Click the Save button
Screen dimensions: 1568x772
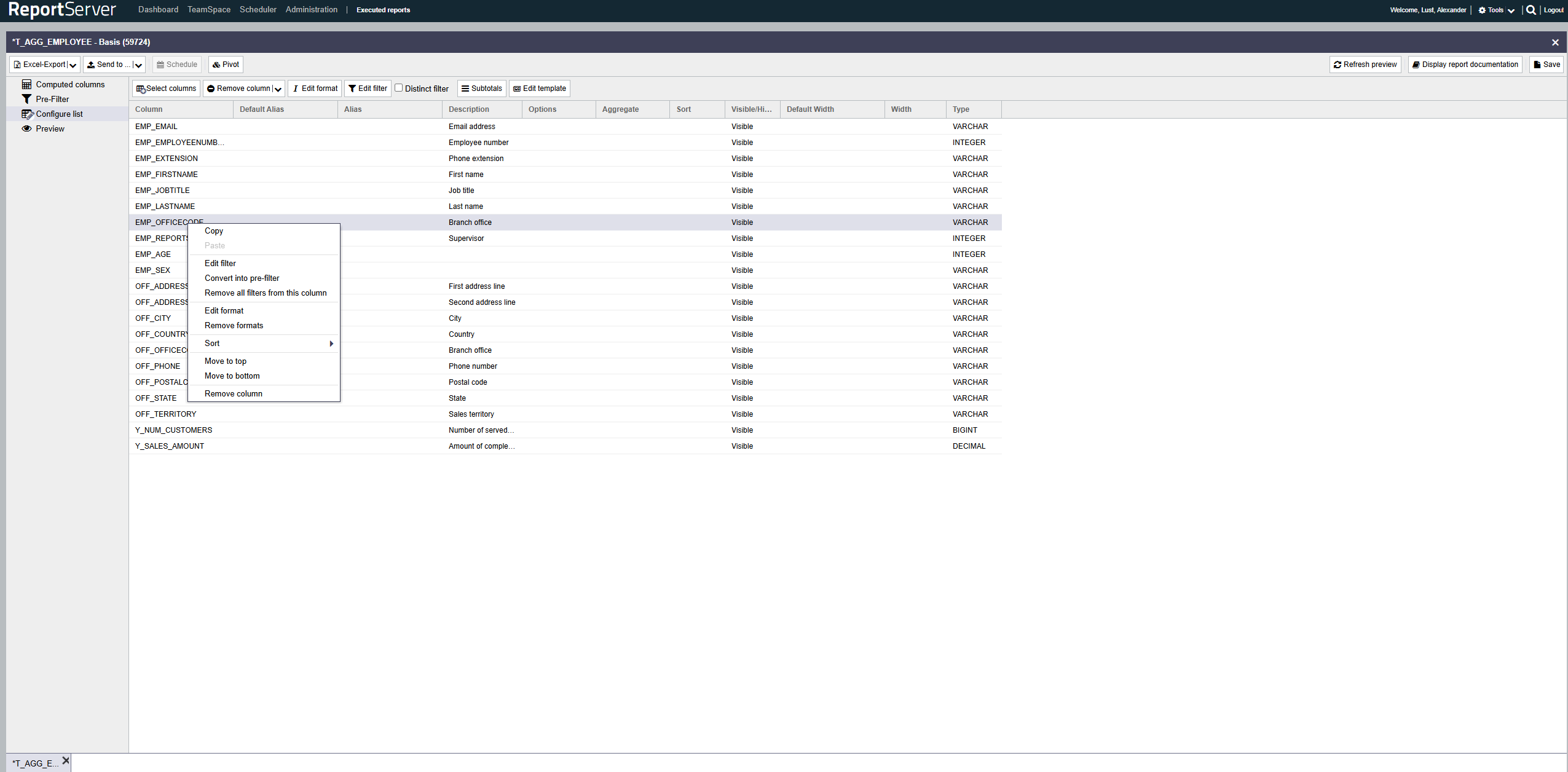point(1546,65)
